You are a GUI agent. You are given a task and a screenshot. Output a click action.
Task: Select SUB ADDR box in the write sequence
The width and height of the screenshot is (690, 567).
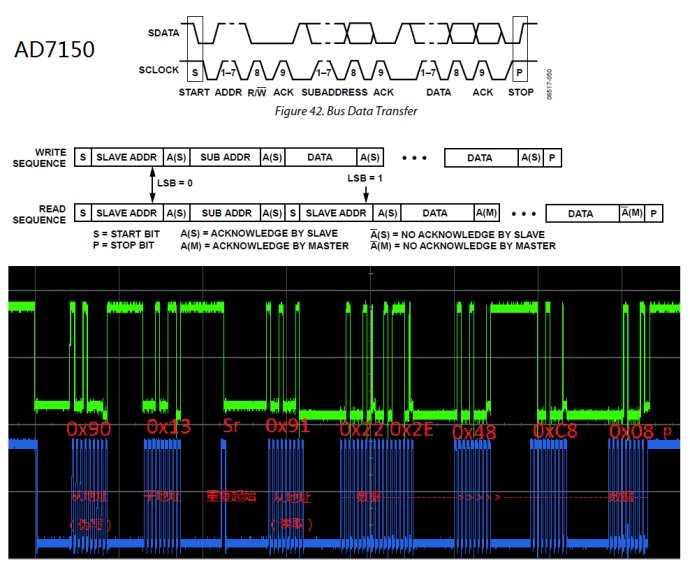tap(224, 157)
